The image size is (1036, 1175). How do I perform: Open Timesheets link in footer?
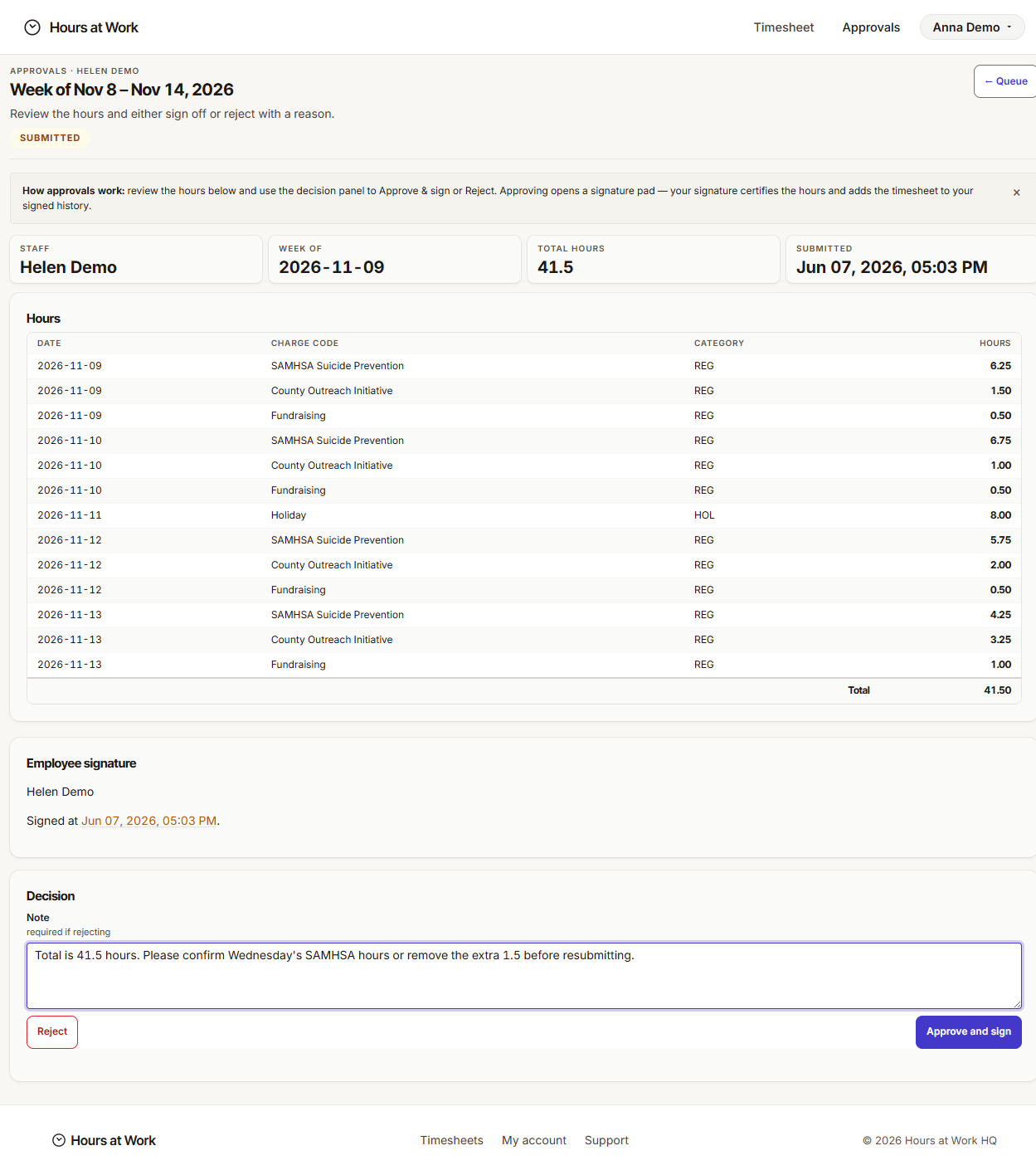click(x=451, y=1140)
